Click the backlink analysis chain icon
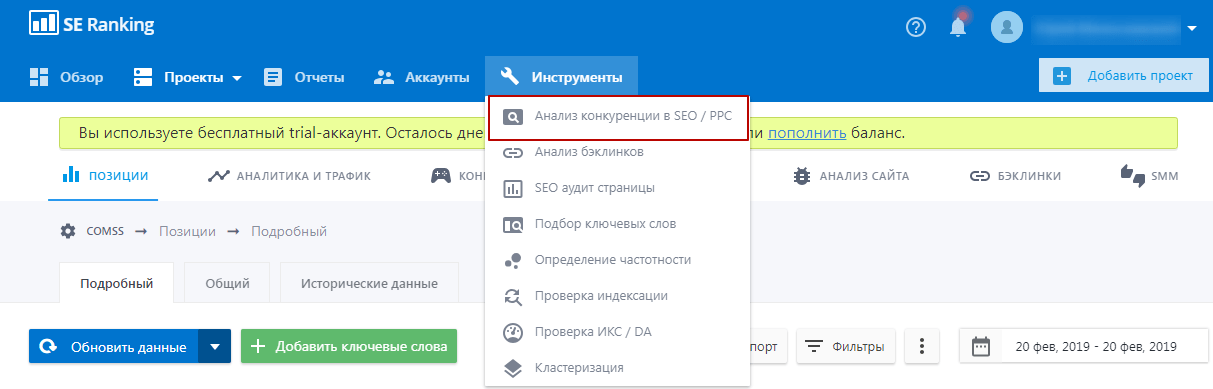 513,153
